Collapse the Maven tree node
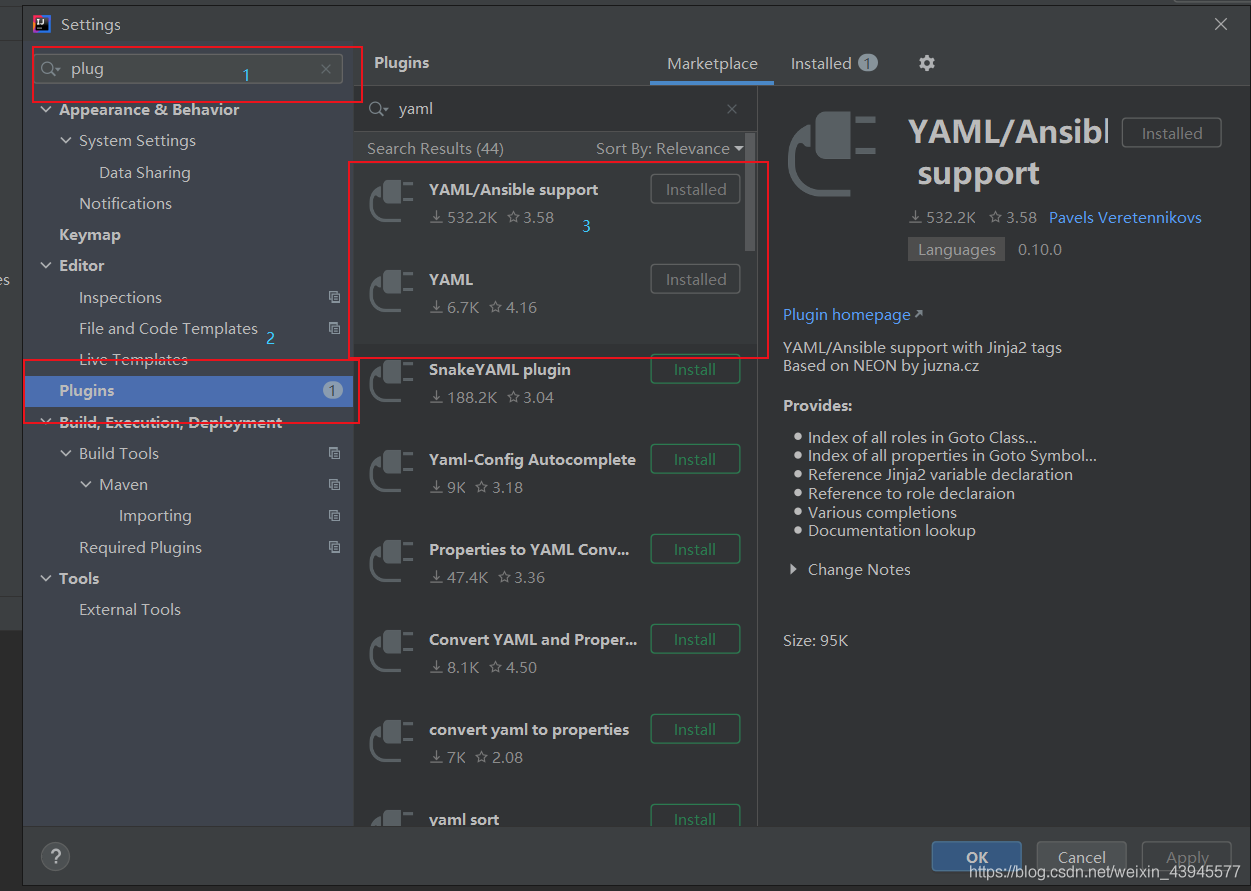Image resolution: width=1251 pixels, height=891 pixels. [x=86, y=485]
